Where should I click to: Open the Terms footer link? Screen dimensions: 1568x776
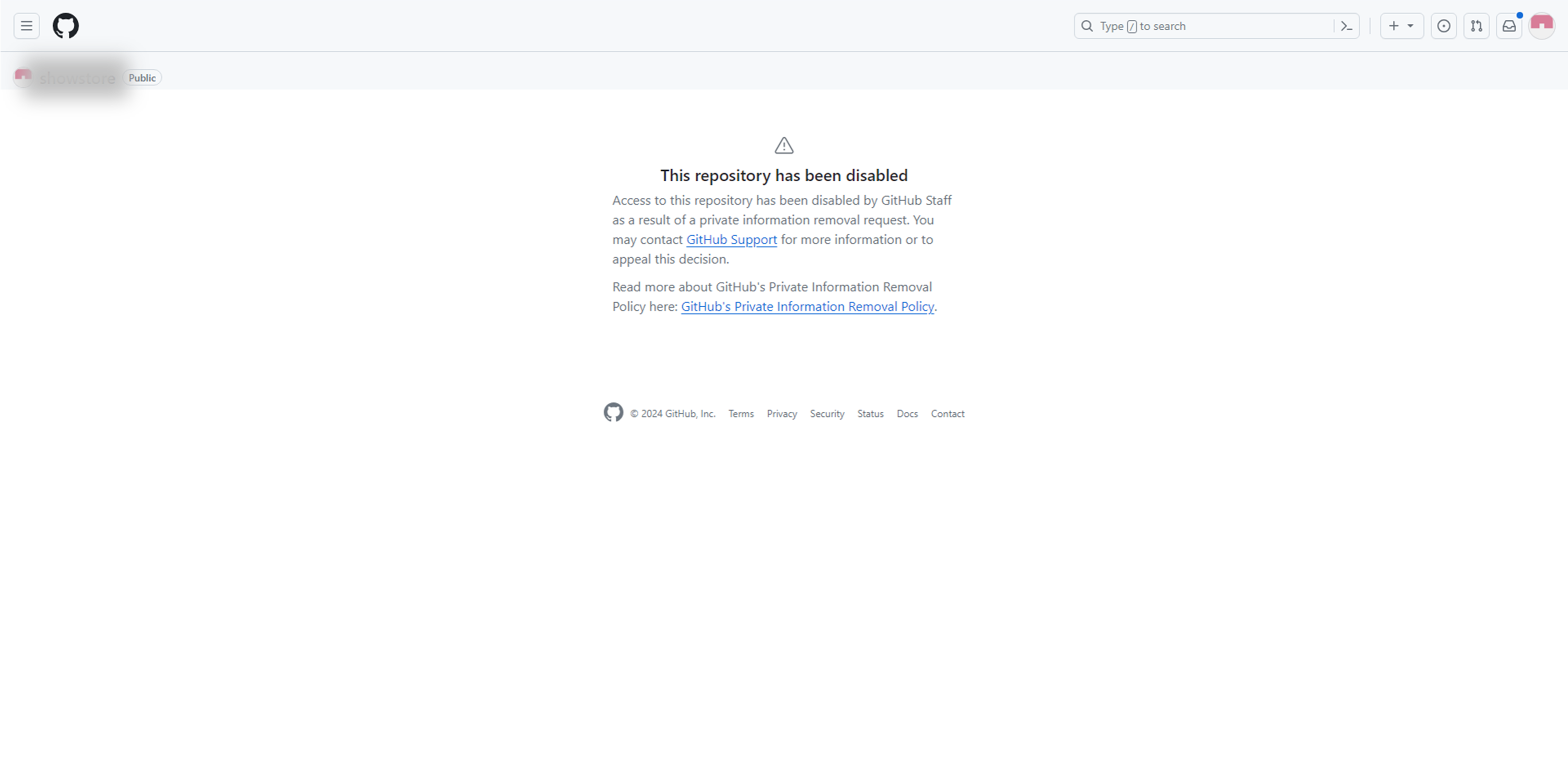coord(741,413)
